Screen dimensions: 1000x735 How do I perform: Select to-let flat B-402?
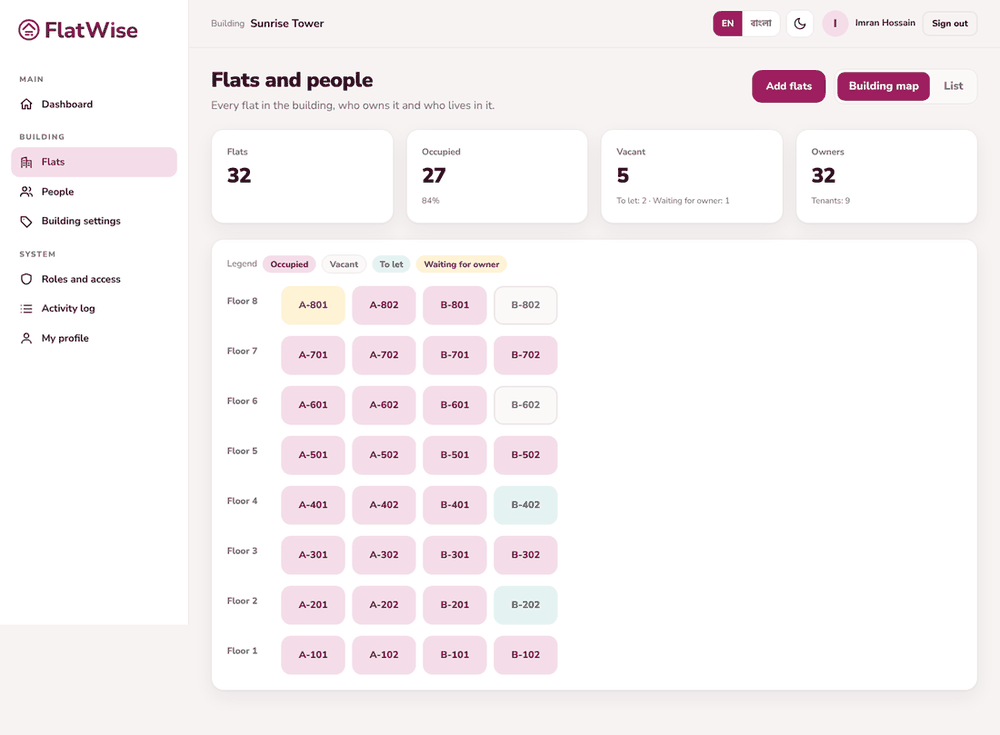[x=526, y=505]
